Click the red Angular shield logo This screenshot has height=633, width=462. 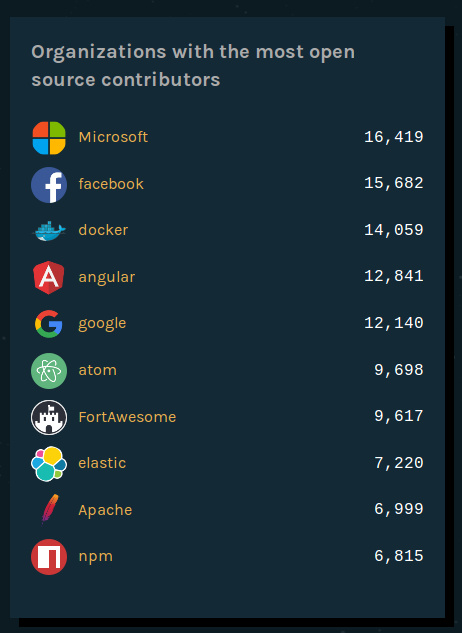49,277
